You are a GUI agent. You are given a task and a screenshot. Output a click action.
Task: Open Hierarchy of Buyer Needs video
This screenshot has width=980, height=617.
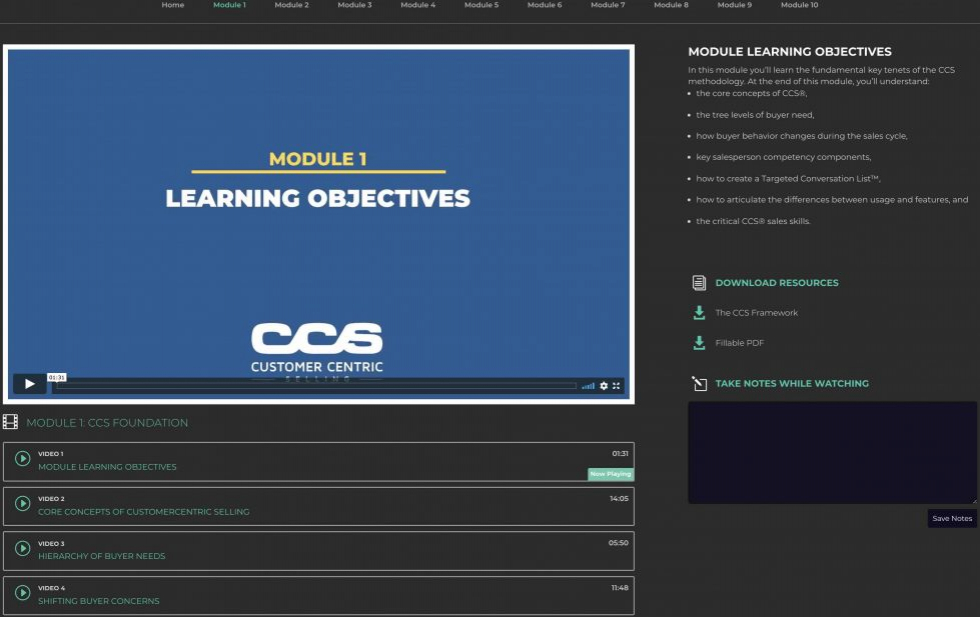pos(102,556)
